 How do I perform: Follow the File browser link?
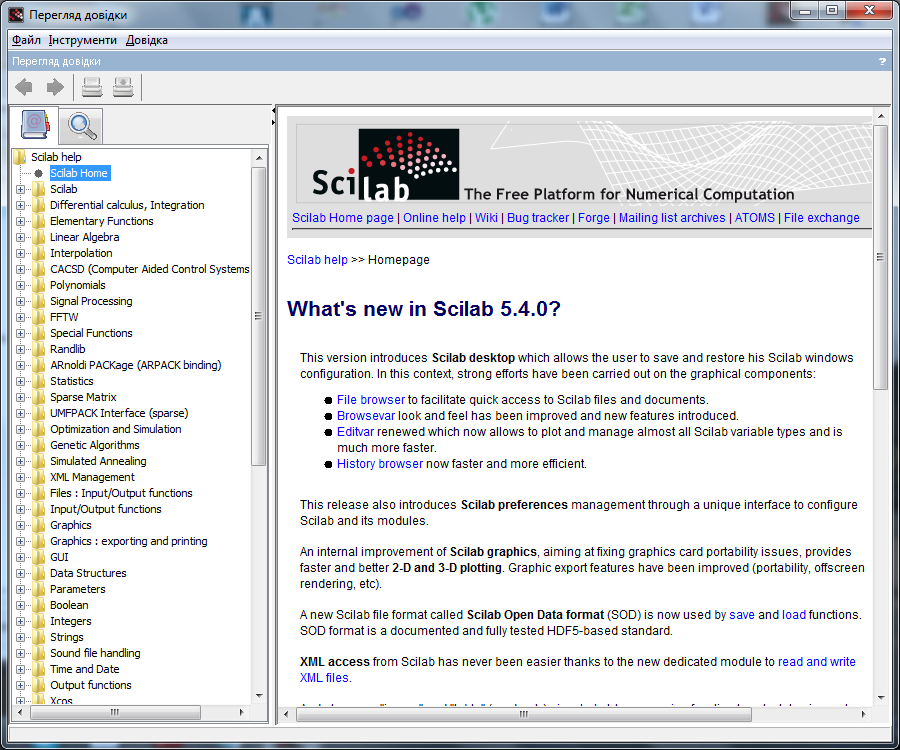click(x=371, y=400)
